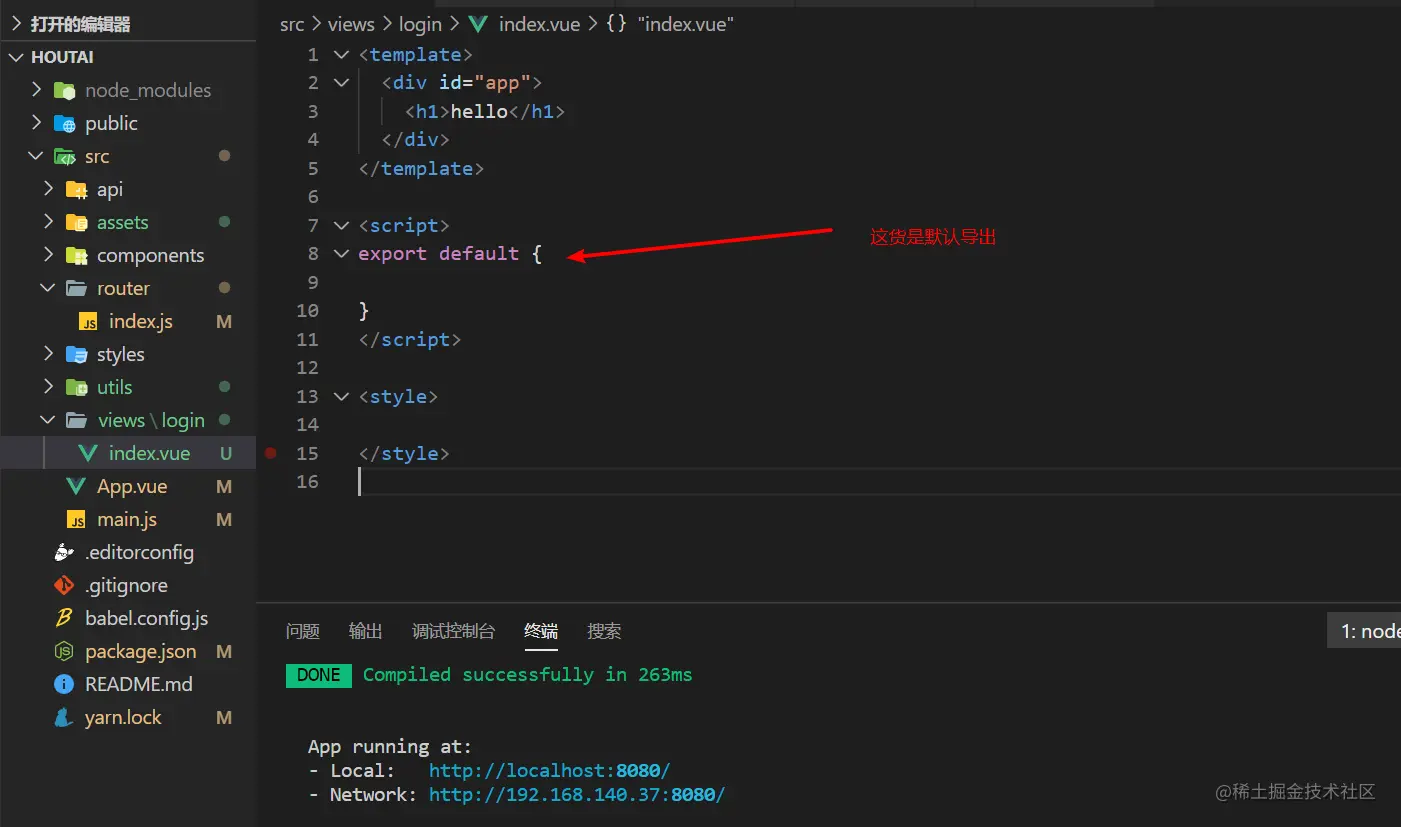Click the Vue icon beside App.vue
1401x827 pixels.
[76, 487]
